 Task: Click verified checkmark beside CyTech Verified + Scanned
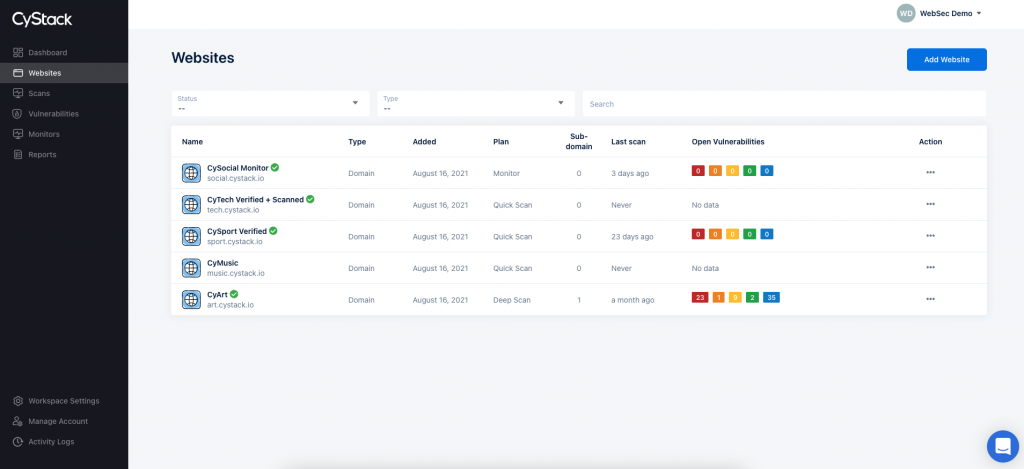point(310,199)
